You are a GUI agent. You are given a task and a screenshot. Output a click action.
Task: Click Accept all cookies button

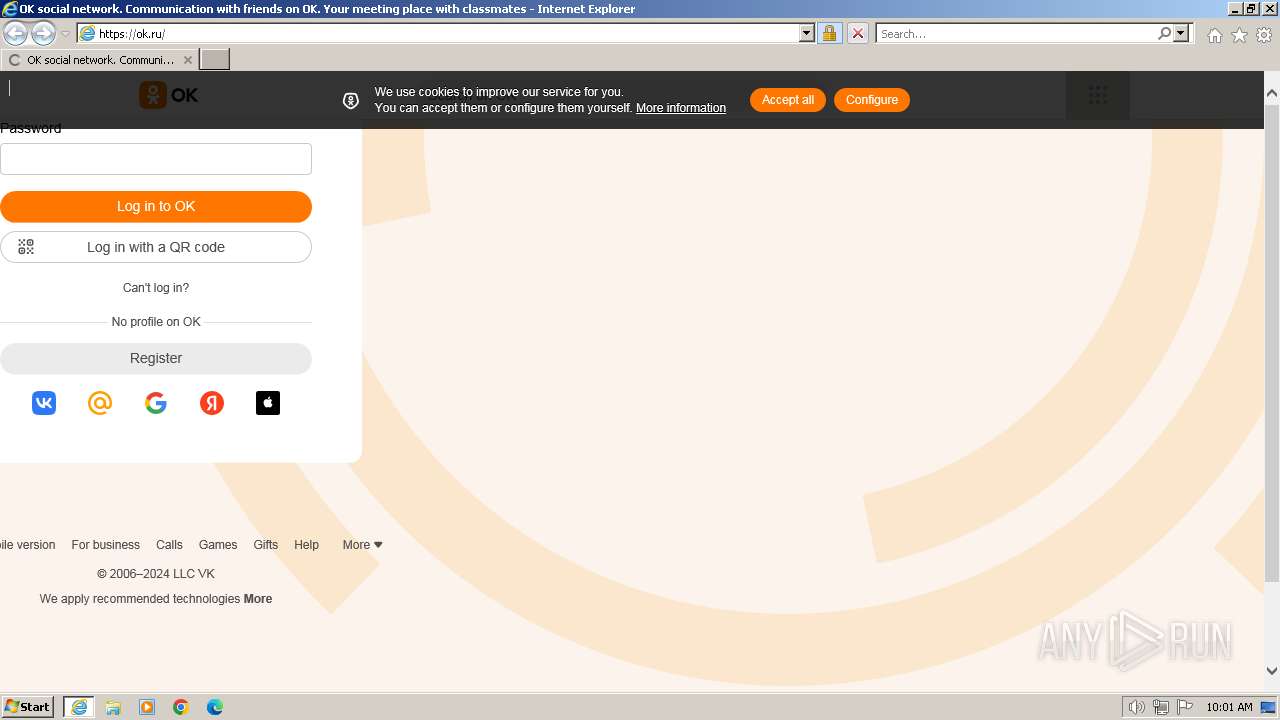(788, 100)
